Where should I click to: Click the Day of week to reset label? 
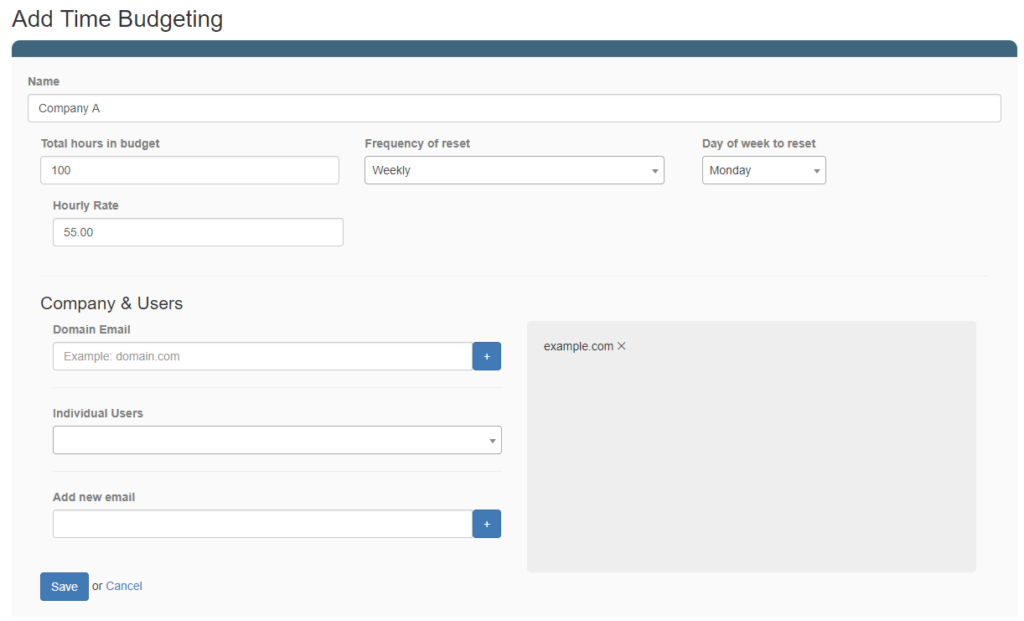(x=759, y=144)
